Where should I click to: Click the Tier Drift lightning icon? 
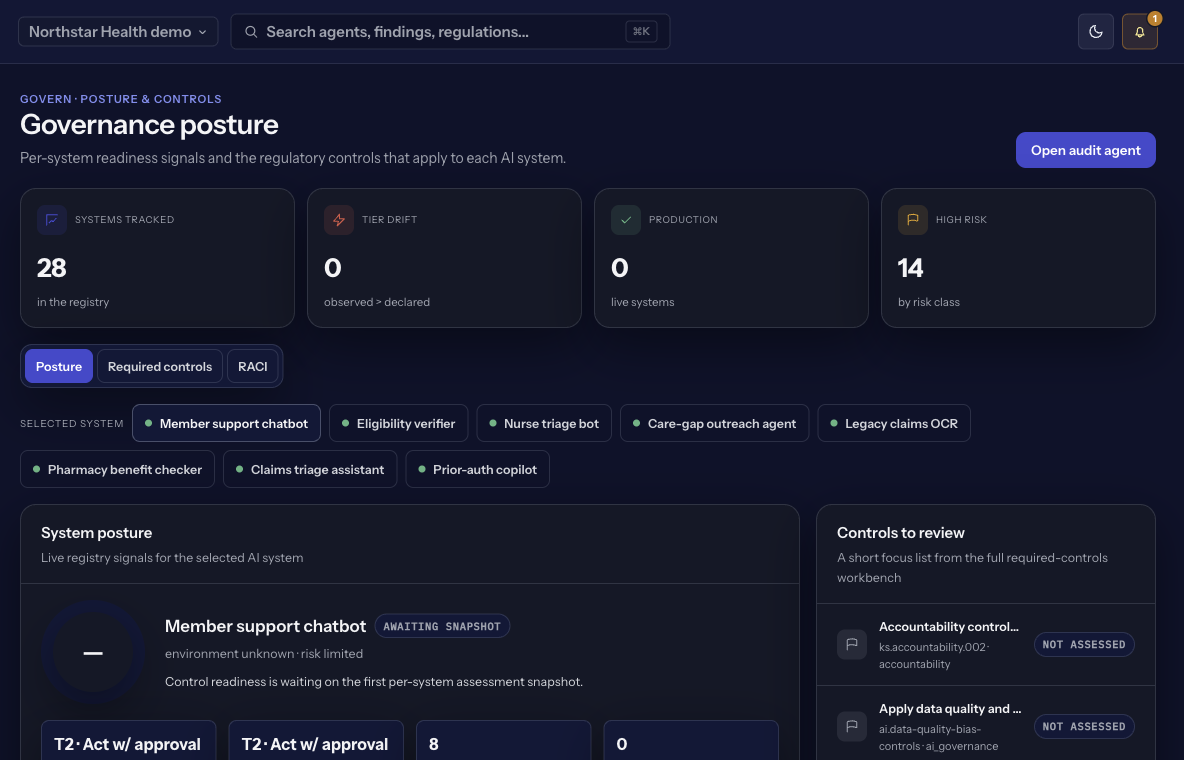click(338, 220)
